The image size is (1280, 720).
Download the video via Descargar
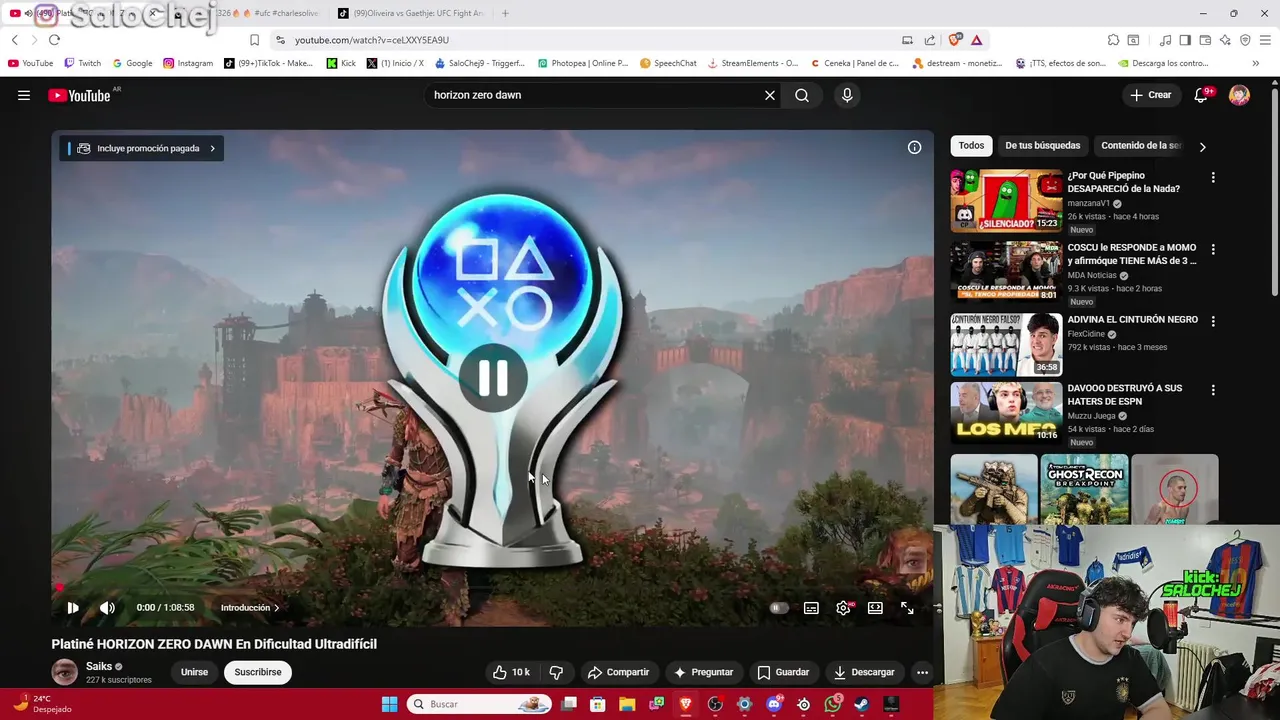(864, 672)
